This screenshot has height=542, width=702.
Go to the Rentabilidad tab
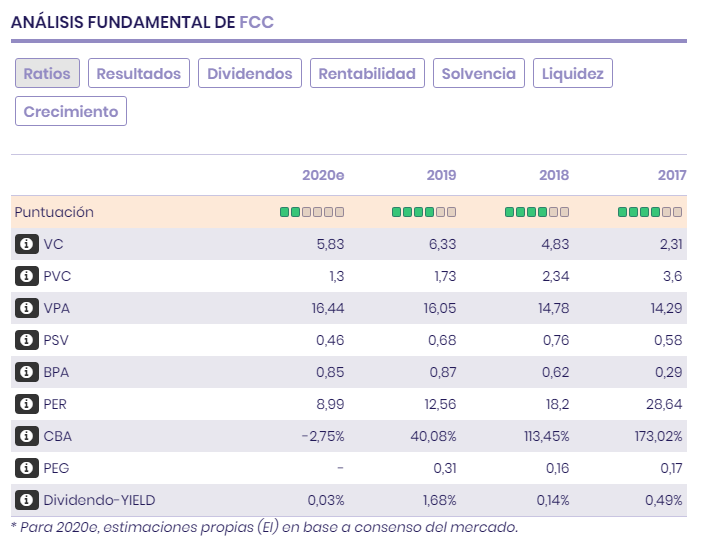point(368,73)
